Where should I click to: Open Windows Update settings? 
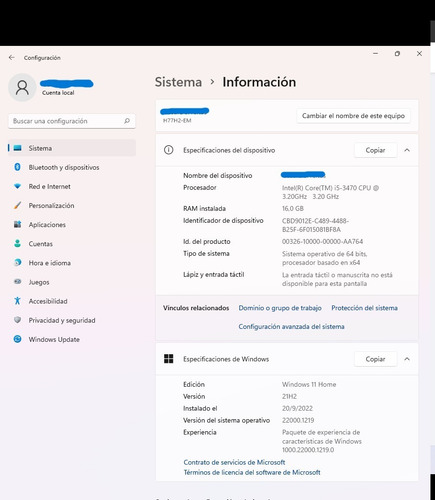(x=72, y=339)
